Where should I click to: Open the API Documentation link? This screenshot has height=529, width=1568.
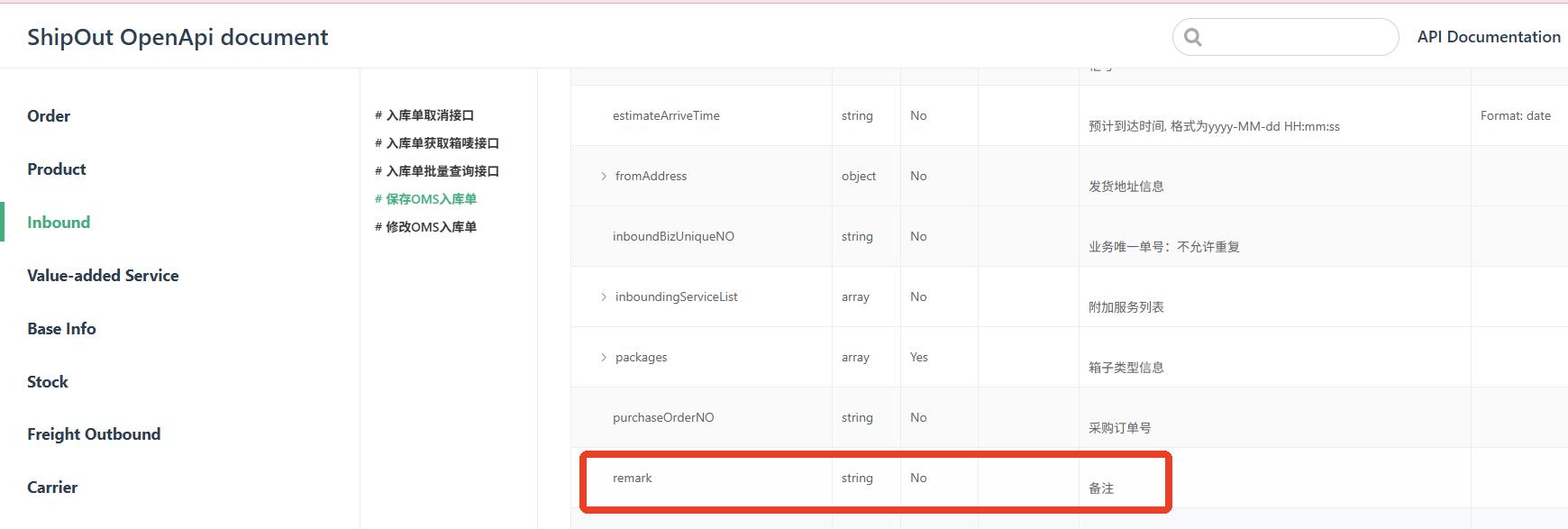(1488, 37)
